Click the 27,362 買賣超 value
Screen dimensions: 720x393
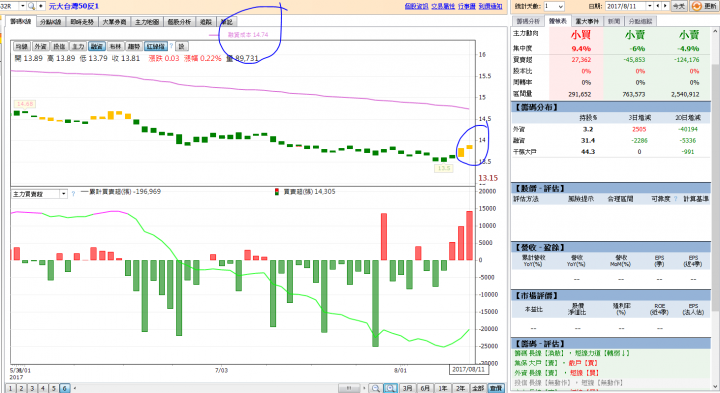coord(581,60)
